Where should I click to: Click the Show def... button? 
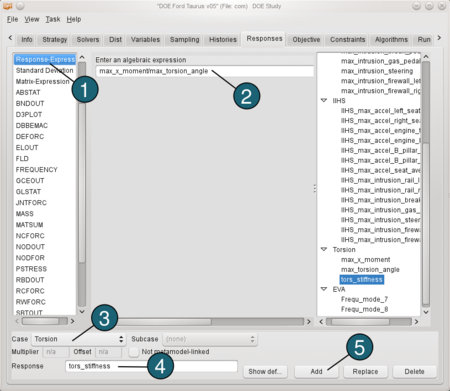pos(264,371)
